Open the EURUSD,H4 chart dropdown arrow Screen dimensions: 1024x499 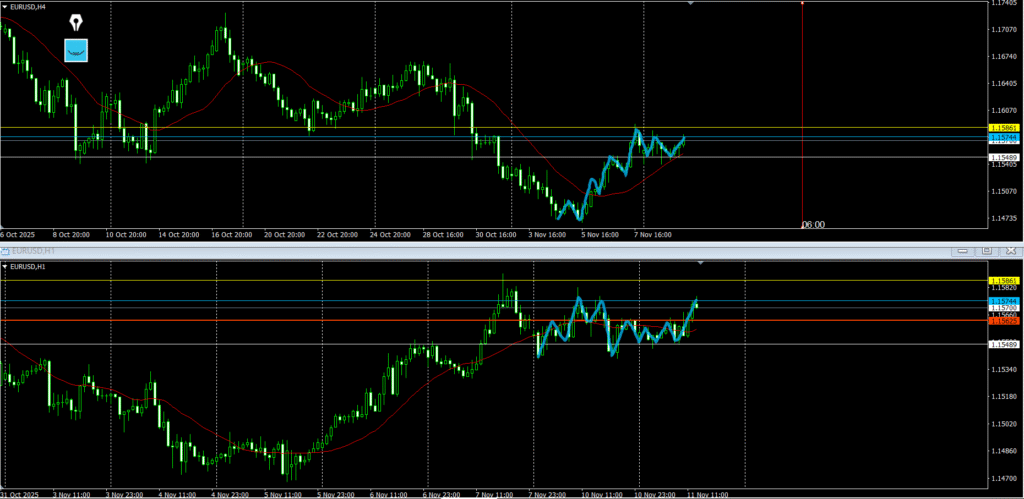[x=7, y=6]
